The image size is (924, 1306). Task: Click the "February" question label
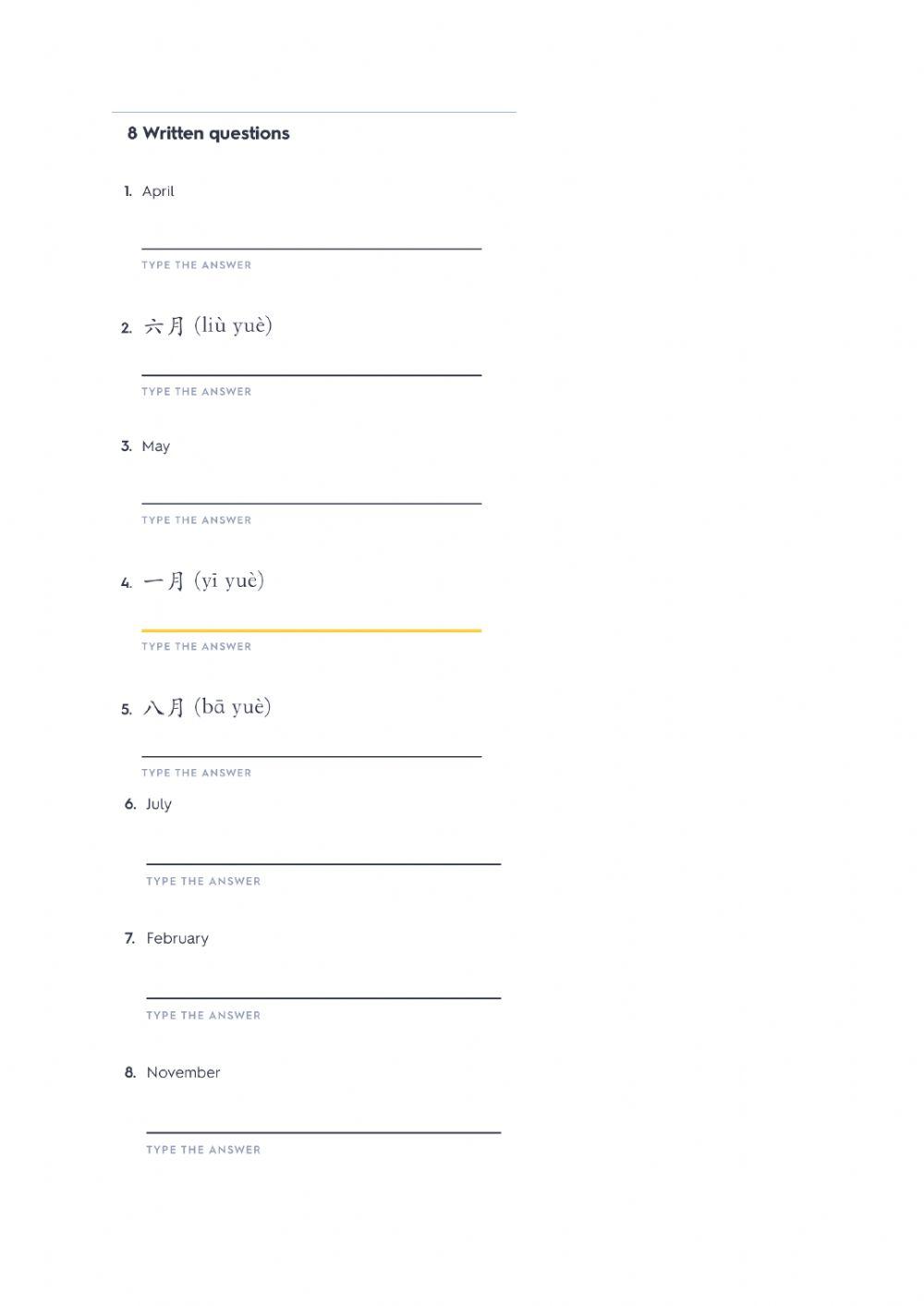[x=177, y=938]
